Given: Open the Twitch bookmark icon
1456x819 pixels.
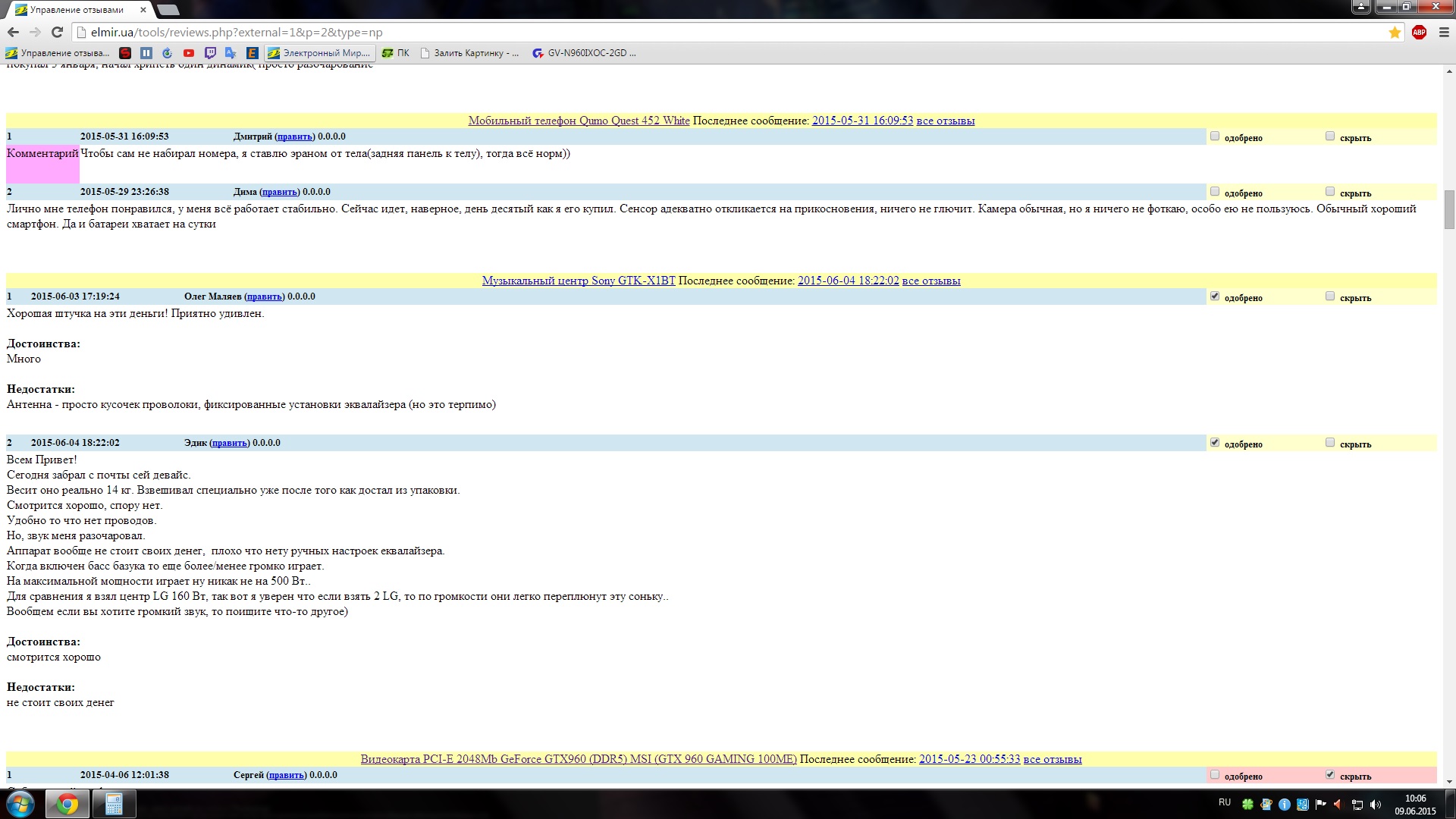Looking at the screenshot, I should click(210, 53).
